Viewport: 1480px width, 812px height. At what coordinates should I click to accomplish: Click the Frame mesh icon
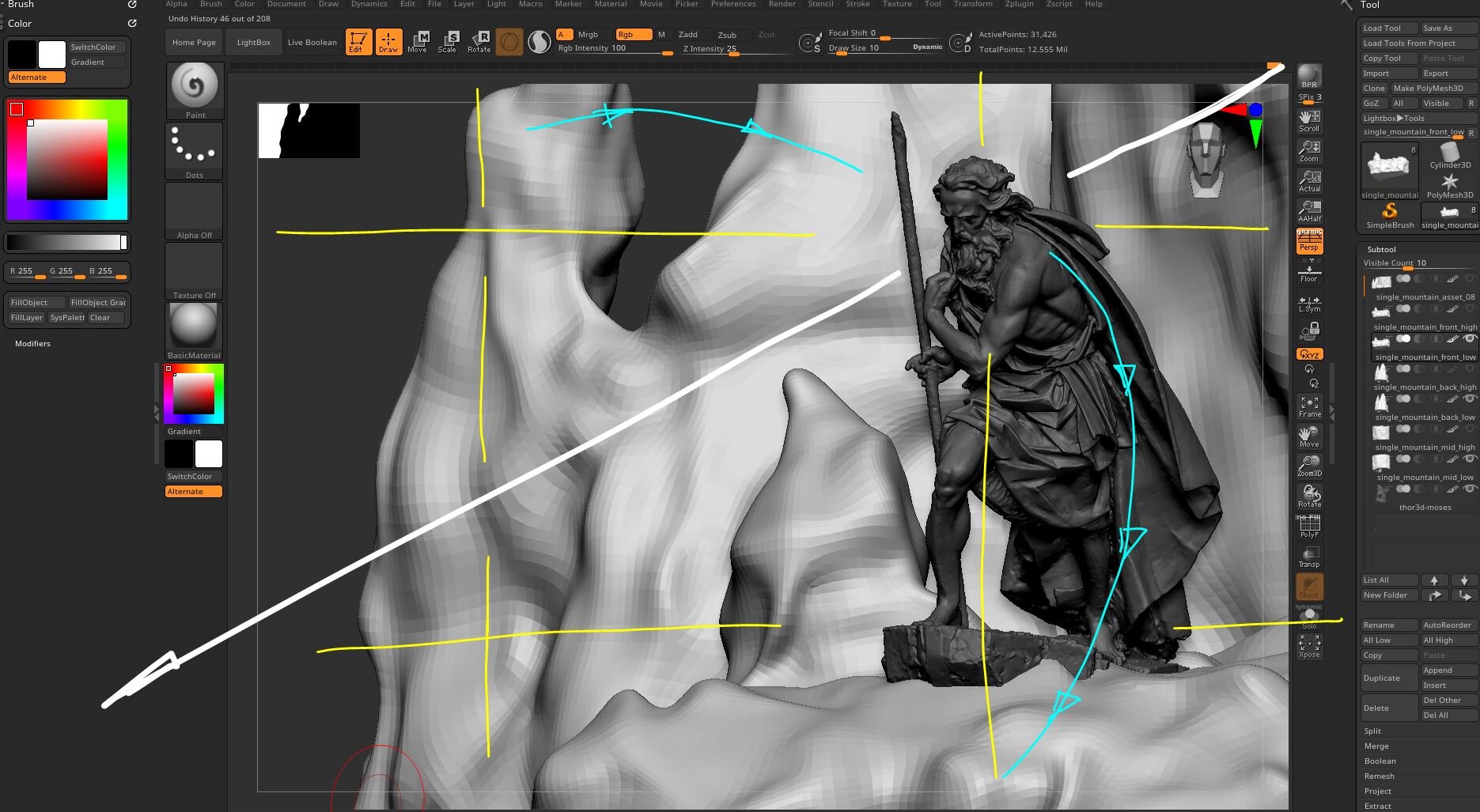(1309, 407)
